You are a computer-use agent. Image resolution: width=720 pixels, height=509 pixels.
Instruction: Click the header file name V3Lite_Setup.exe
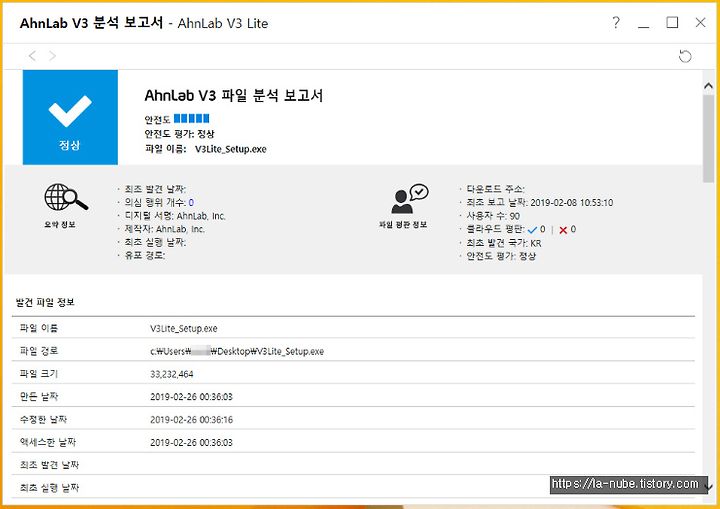[x=231, y=149]
